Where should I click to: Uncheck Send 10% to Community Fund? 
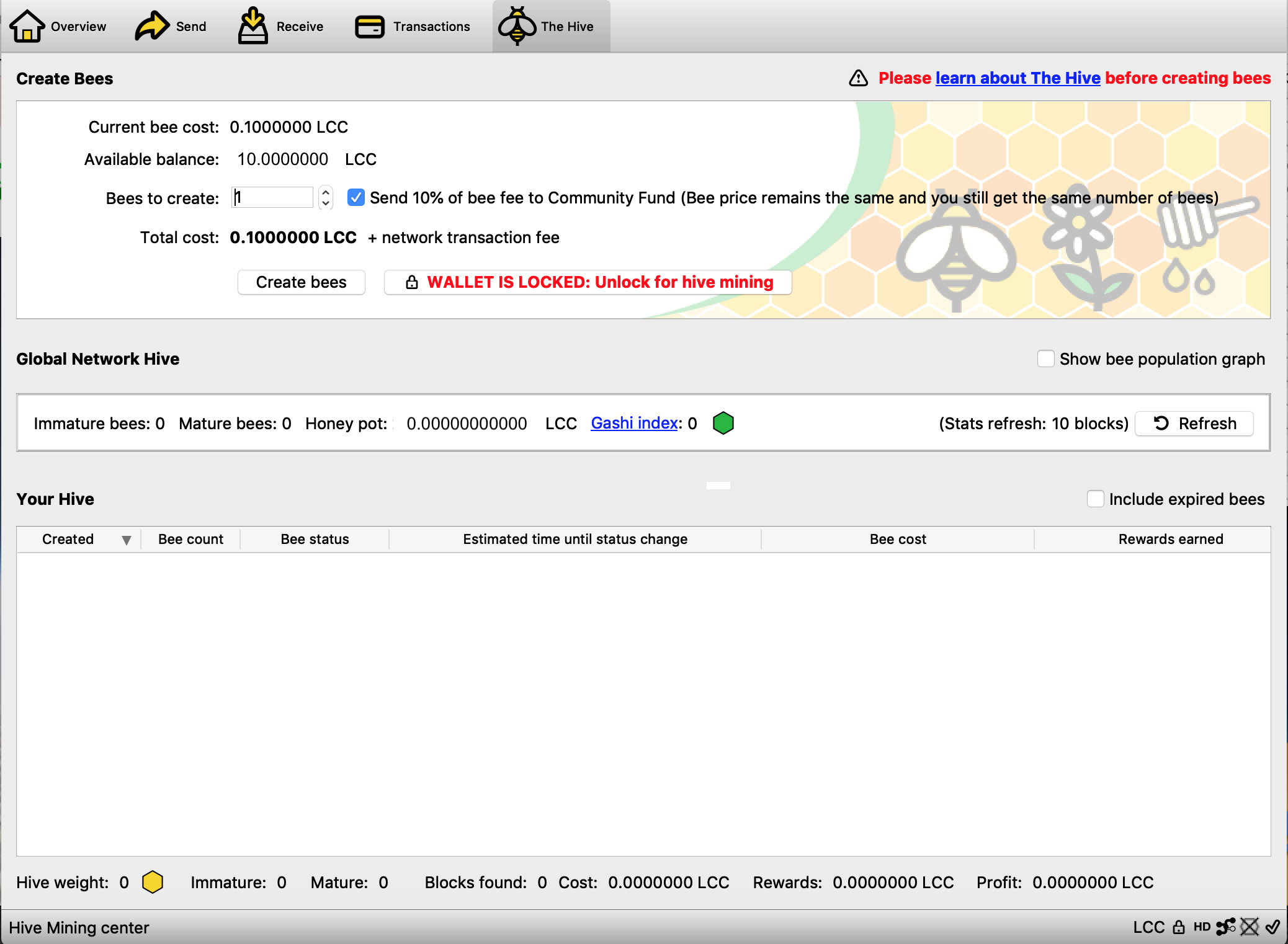(356, 198)
